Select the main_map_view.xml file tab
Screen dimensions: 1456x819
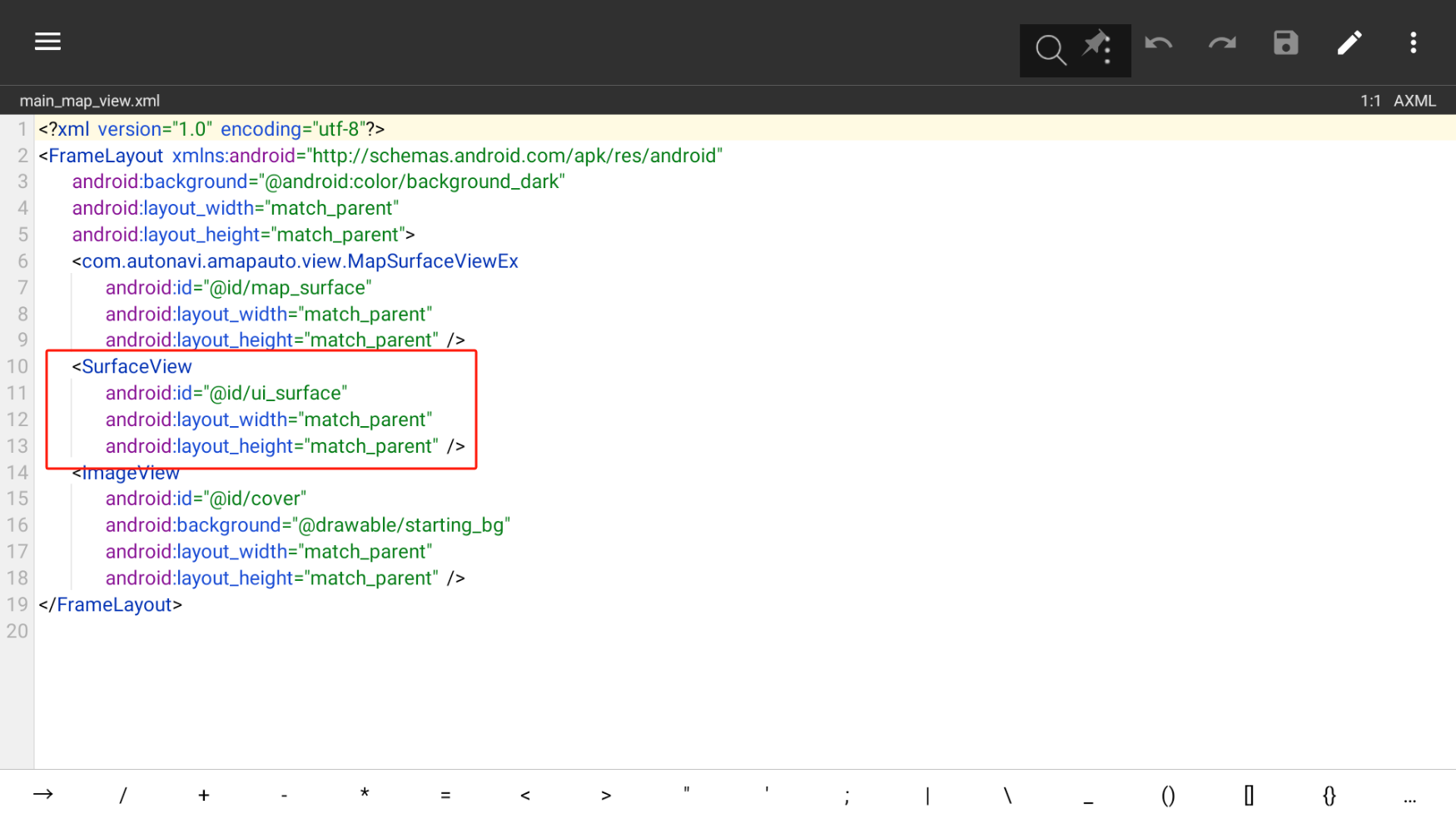(x=90, y=101)
